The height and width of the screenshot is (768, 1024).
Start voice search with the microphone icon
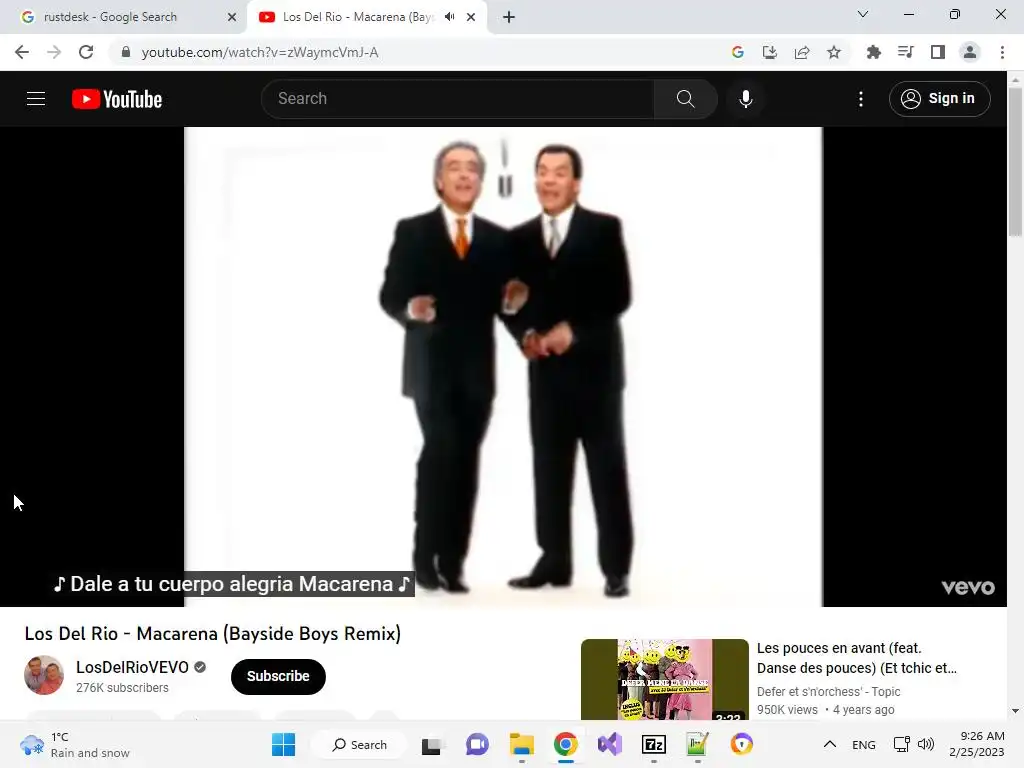[746, 99]
